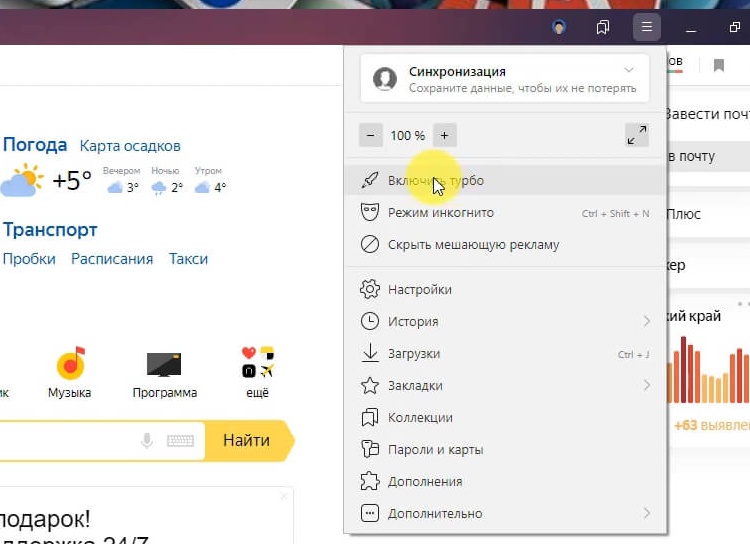Click the passwords and cards key icon
Image resolution: width=750 pixels, height=544 pixels.
(370, 449)
